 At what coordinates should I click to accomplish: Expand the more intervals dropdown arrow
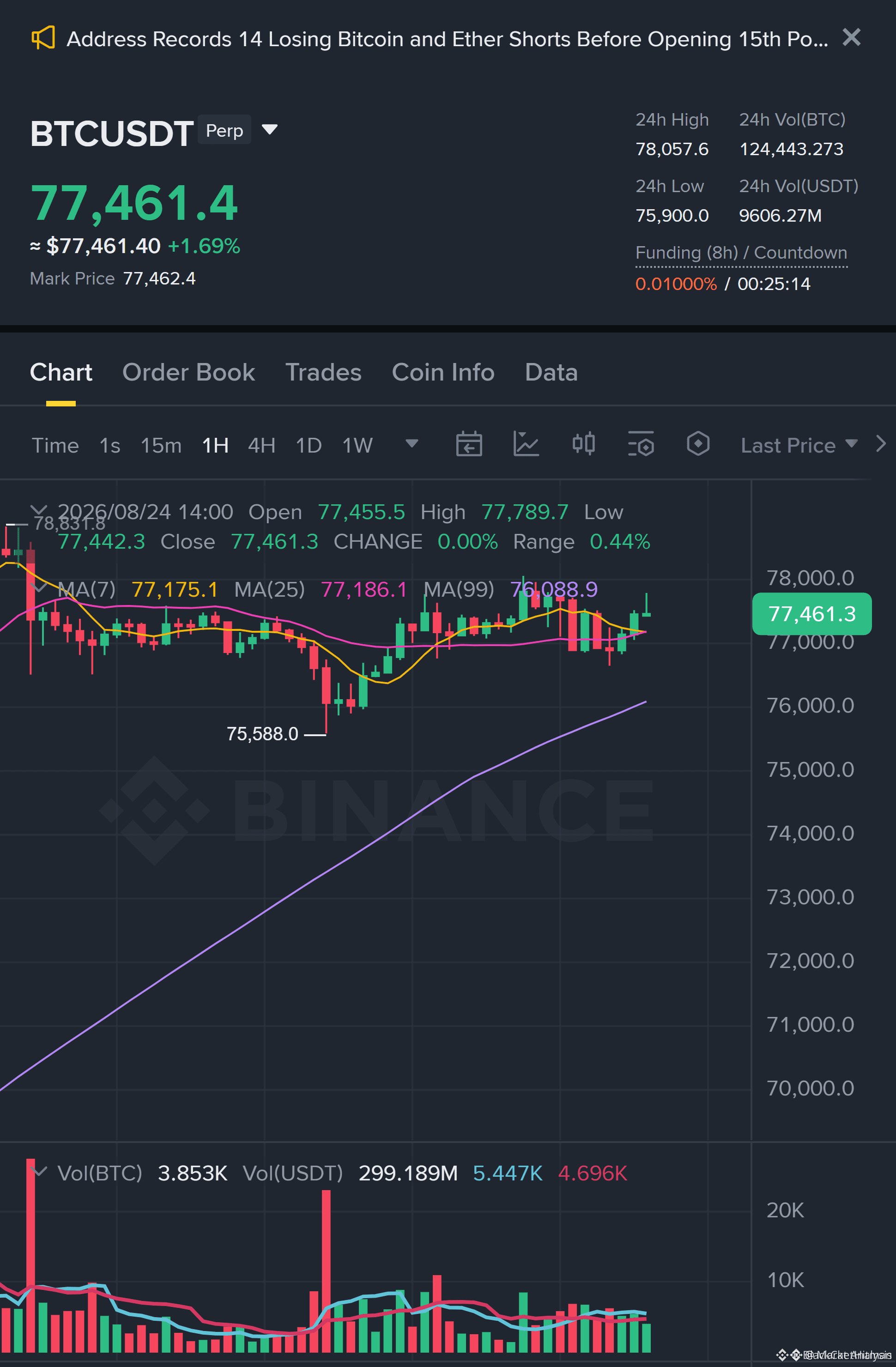point(411,443)
